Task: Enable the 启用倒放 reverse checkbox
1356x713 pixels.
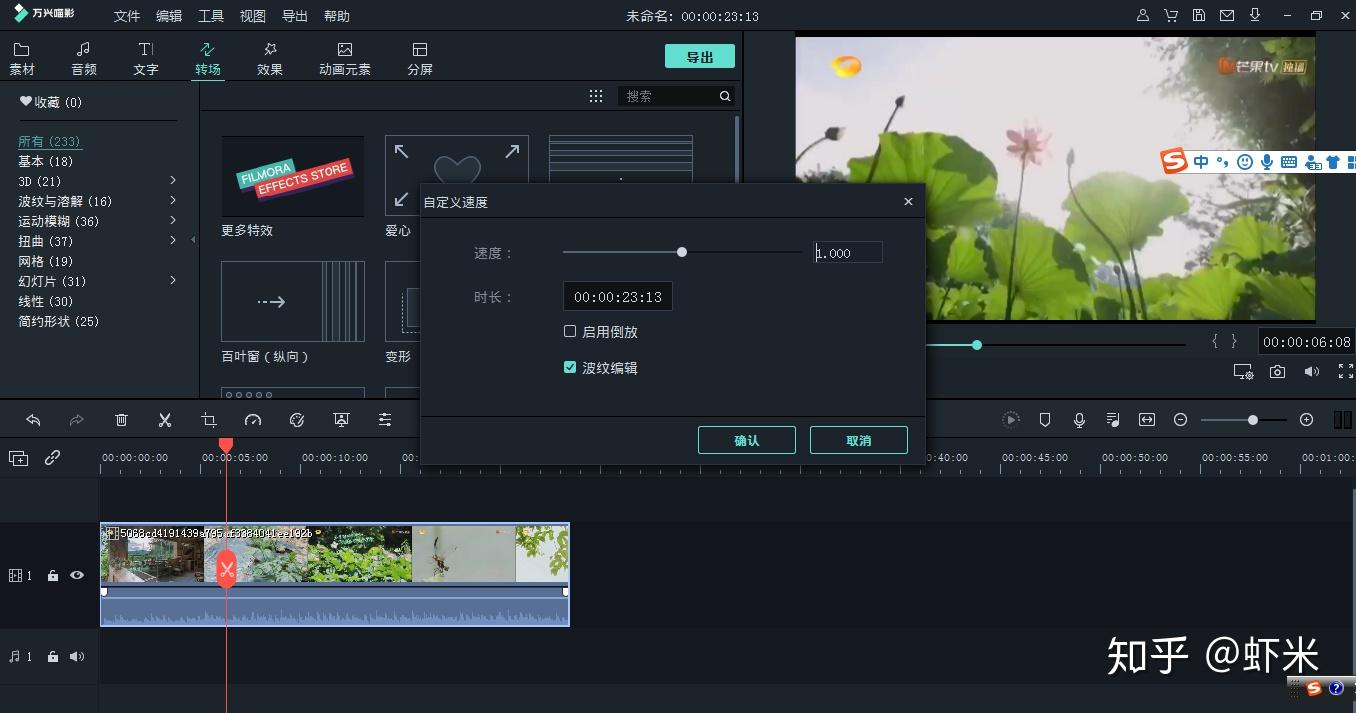Action: coord(570,331)
